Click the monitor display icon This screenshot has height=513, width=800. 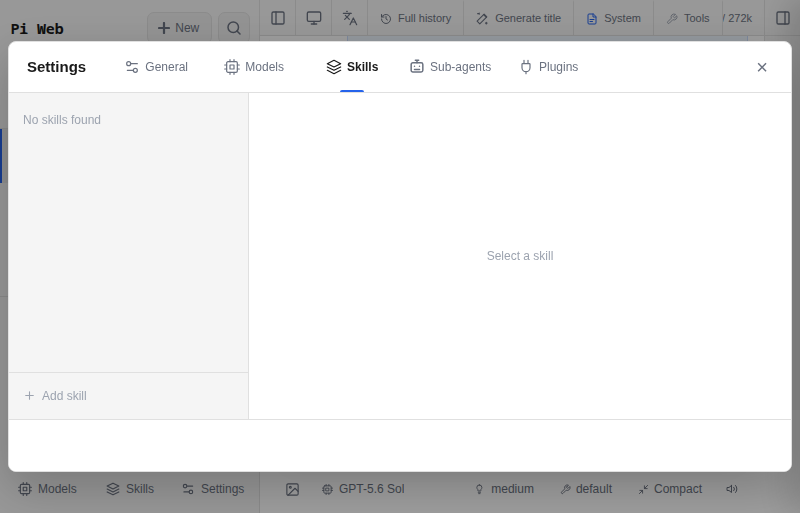click(314, 18)
